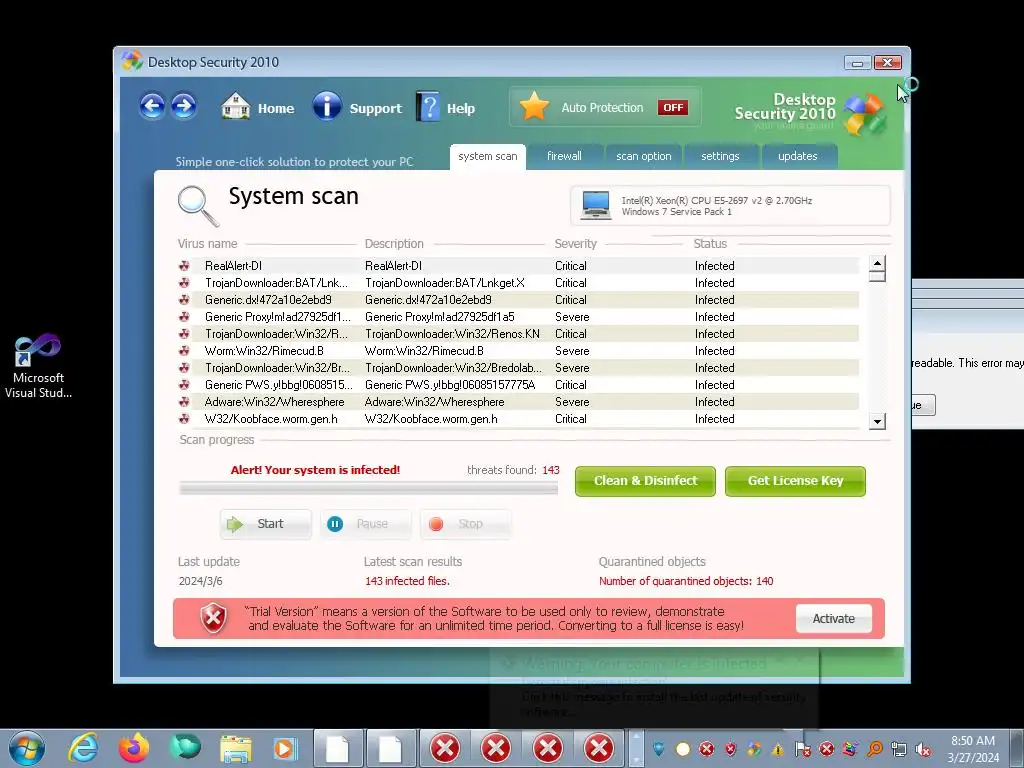Click the 143 infected files text
The width and height of the screenshot is (1024, 768).
point(408,581)
